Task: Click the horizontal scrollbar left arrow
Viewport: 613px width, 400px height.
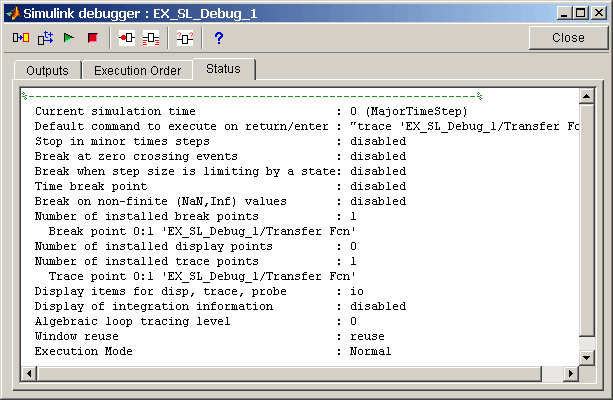Action: point(29,374)
